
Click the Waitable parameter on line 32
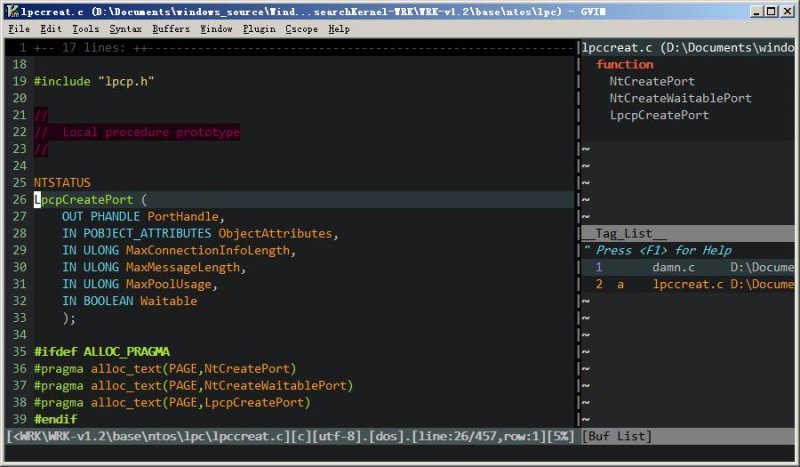tap(169, 301)
